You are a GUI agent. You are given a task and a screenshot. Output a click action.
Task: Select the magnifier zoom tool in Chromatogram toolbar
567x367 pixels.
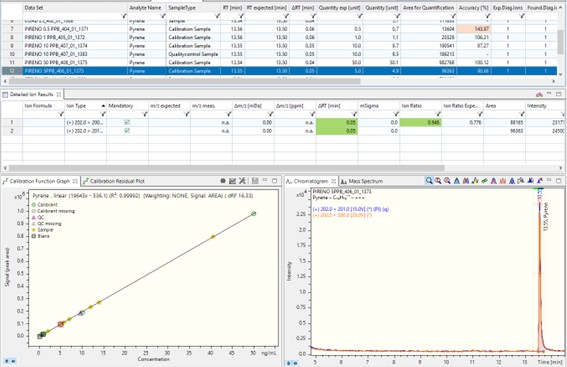pyautogui.click(x=429, y=180)
